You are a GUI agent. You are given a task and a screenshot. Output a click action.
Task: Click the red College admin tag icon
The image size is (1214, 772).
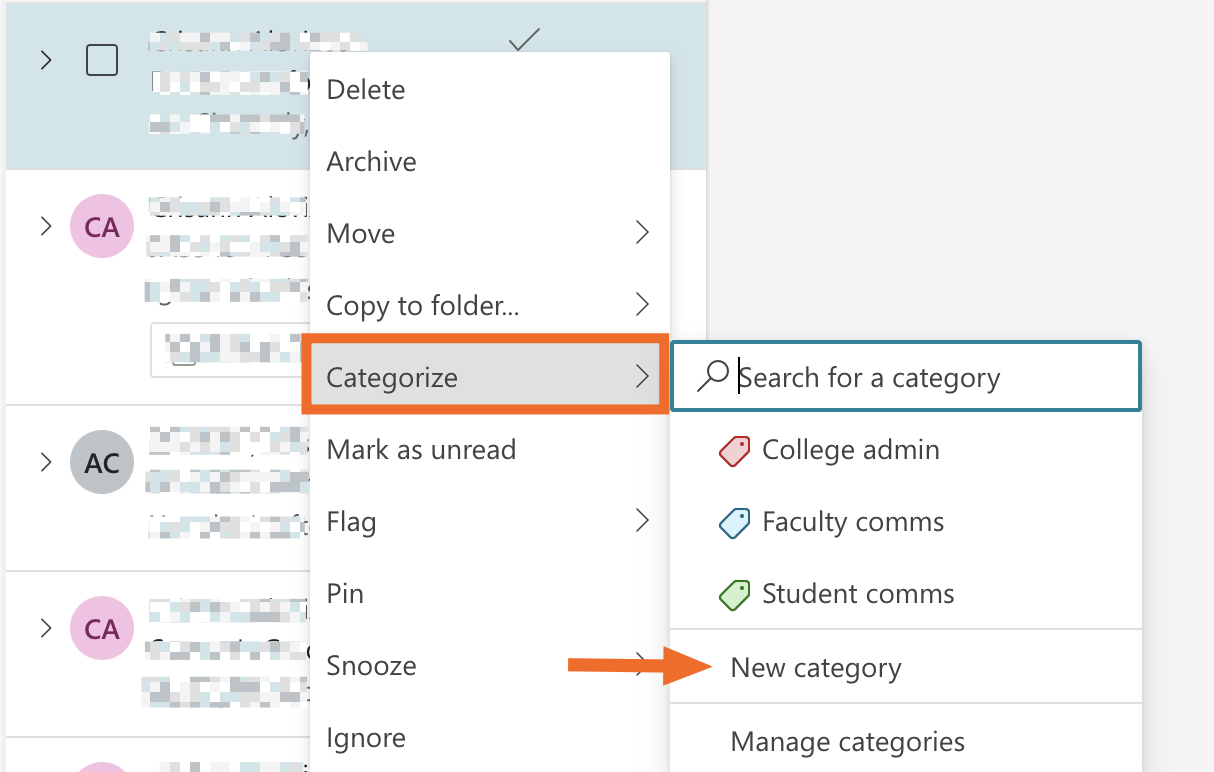click(x=735, y=451)
